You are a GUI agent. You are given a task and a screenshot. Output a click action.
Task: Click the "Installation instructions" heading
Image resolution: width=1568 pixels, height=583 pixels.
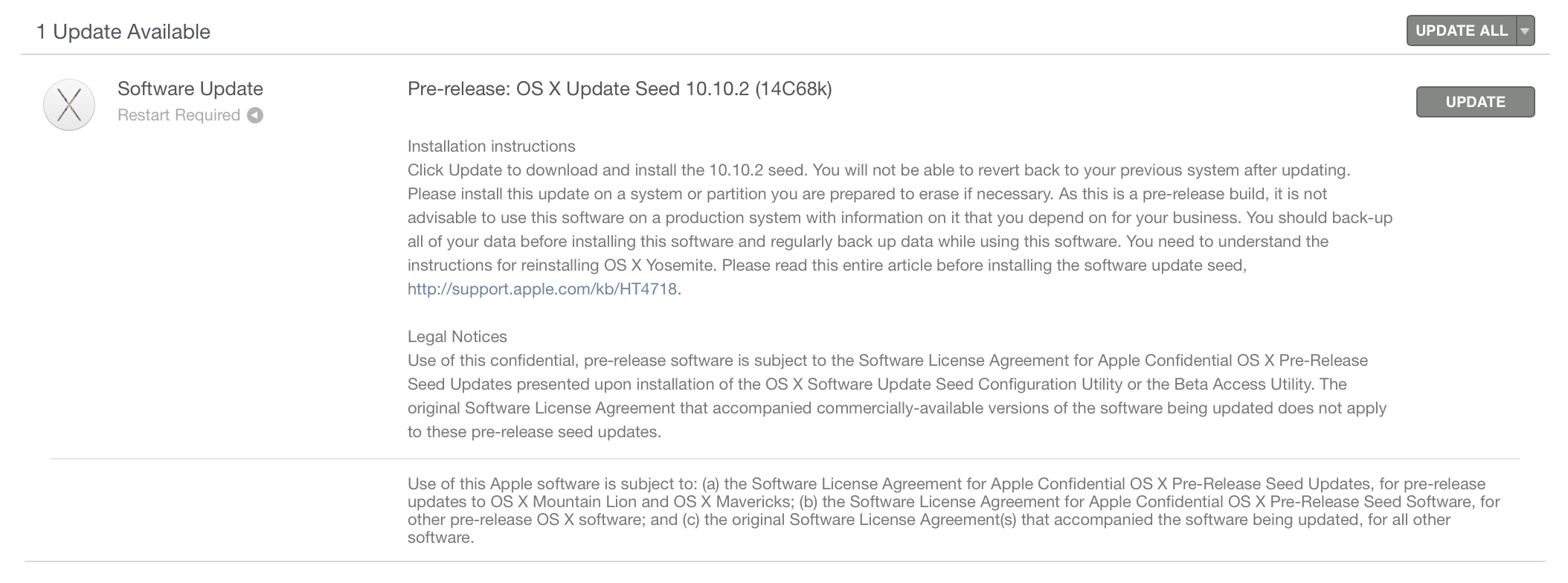491,146
